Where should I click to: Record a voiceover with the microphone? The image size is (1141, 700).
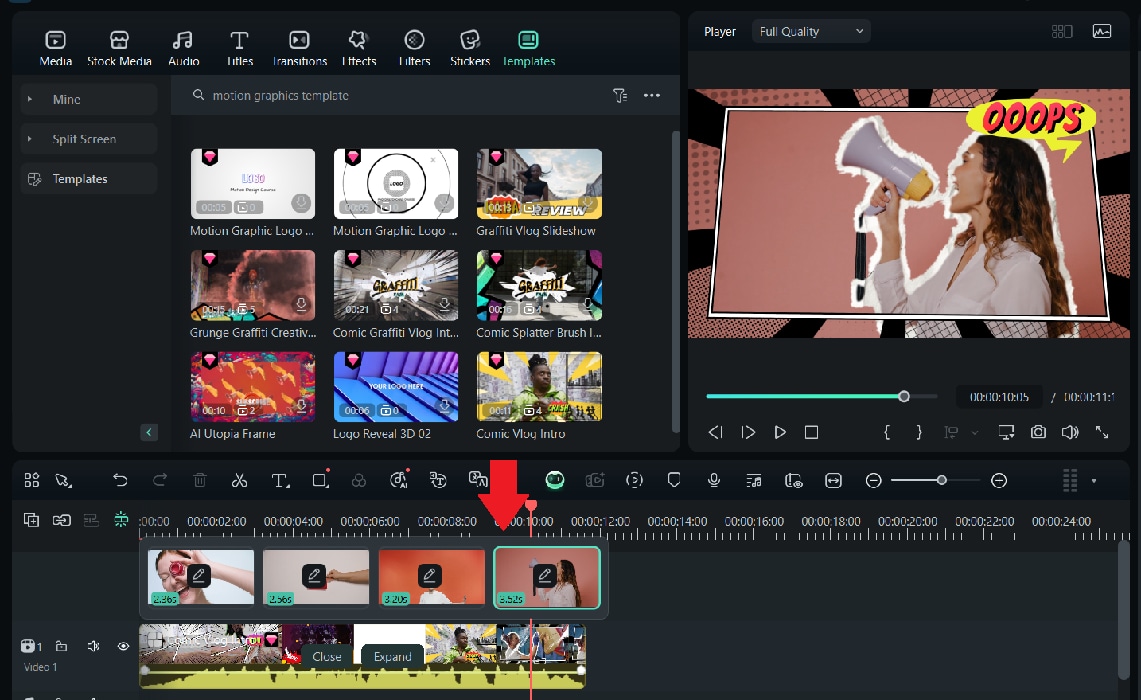coord(714,480)
